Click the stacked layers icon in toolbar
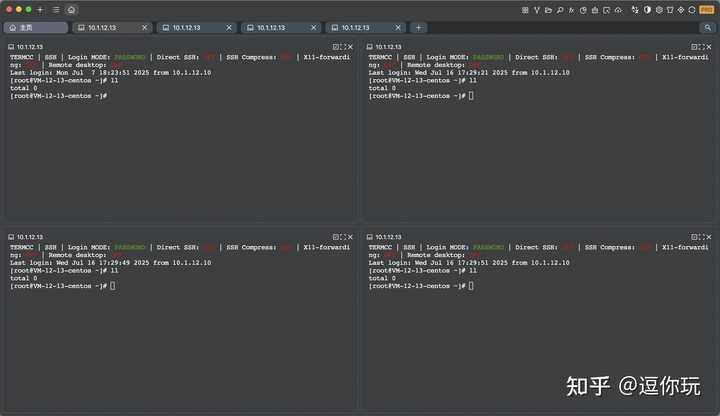Screen dimensions: 720x416 tap(659, 10)
